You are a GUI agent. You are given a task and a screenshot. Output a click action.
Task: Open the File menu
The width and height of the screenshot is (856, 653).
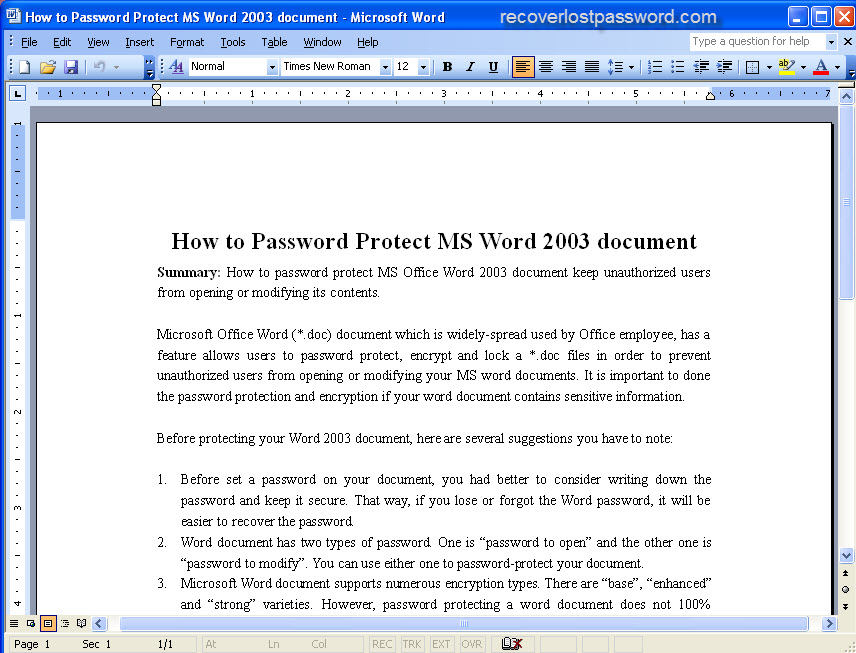point(29,42)
